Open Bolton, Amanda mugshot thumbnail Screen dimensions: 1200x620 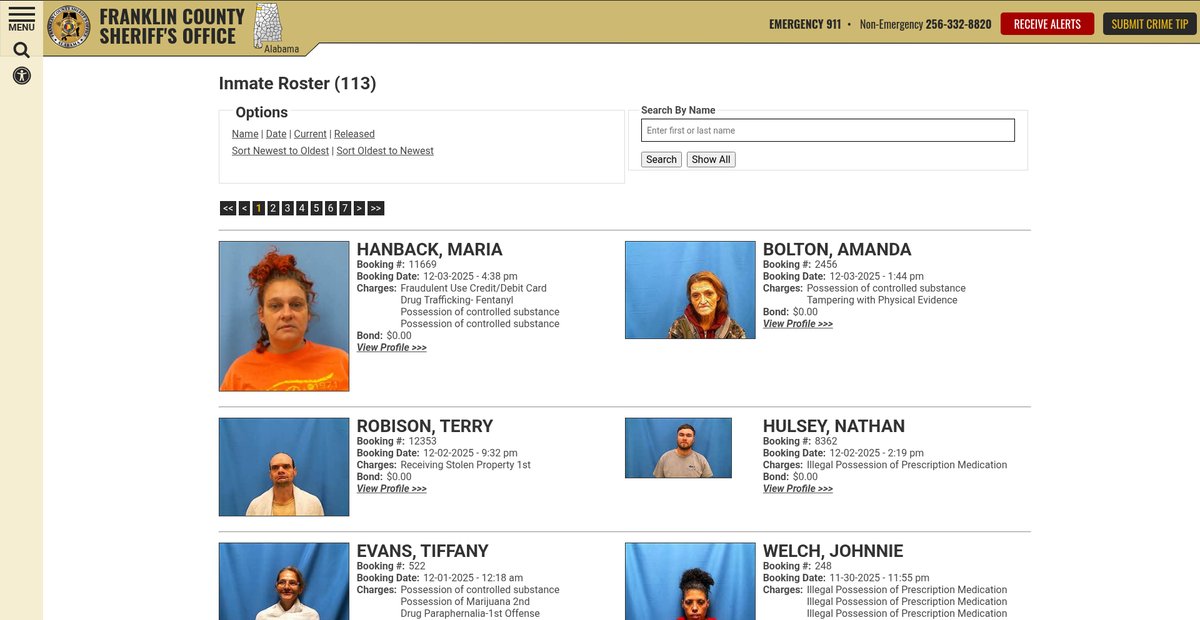tap(690, 290)
